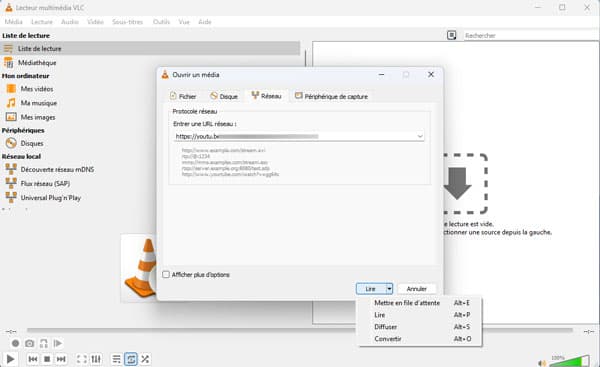The image size is (600, 367).
Task: Select Universal Plug'n'Play
Action: 51,197
